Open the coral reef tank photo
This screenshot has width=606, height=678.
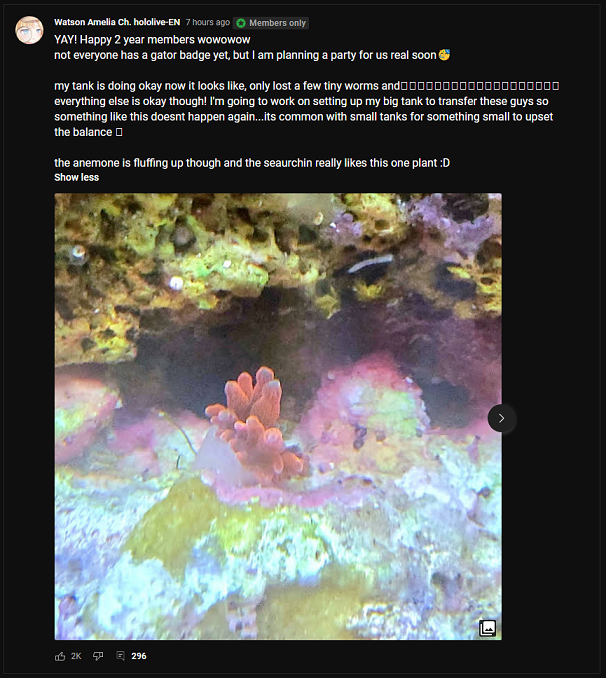[278, 416]
